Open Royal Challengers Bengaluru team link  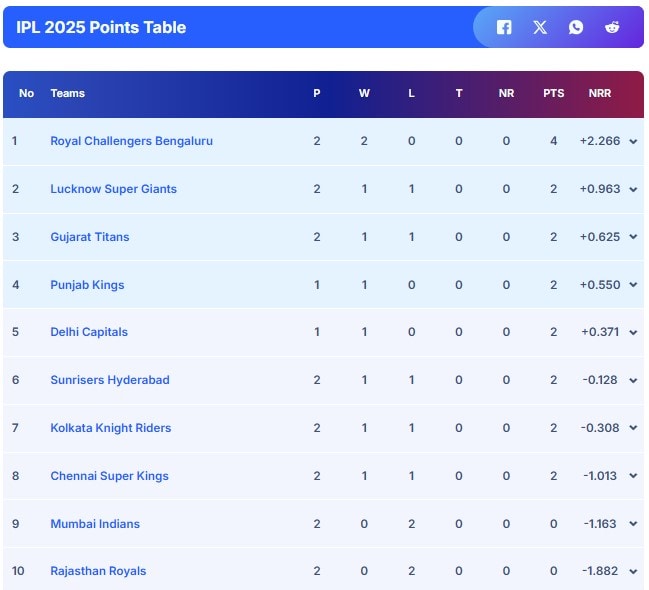[131, 141]
